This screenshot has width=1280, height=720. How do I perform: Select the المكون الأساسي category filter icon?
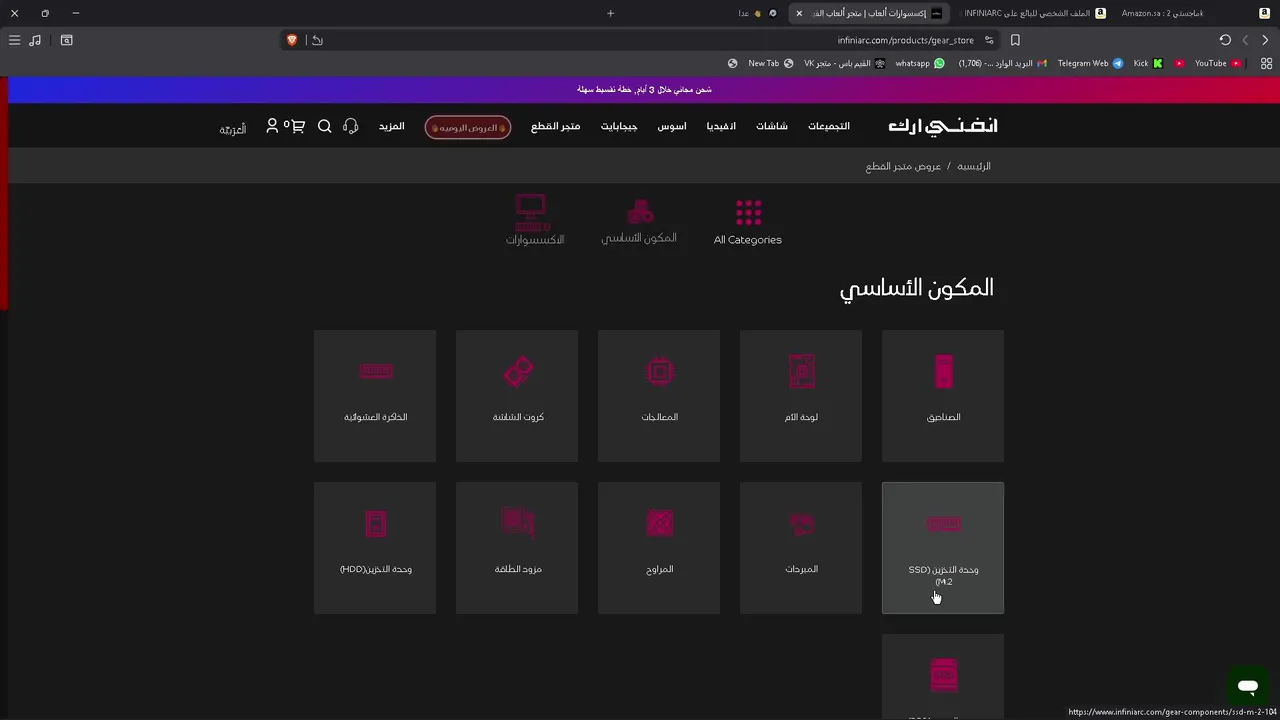(x=640, y=212)
